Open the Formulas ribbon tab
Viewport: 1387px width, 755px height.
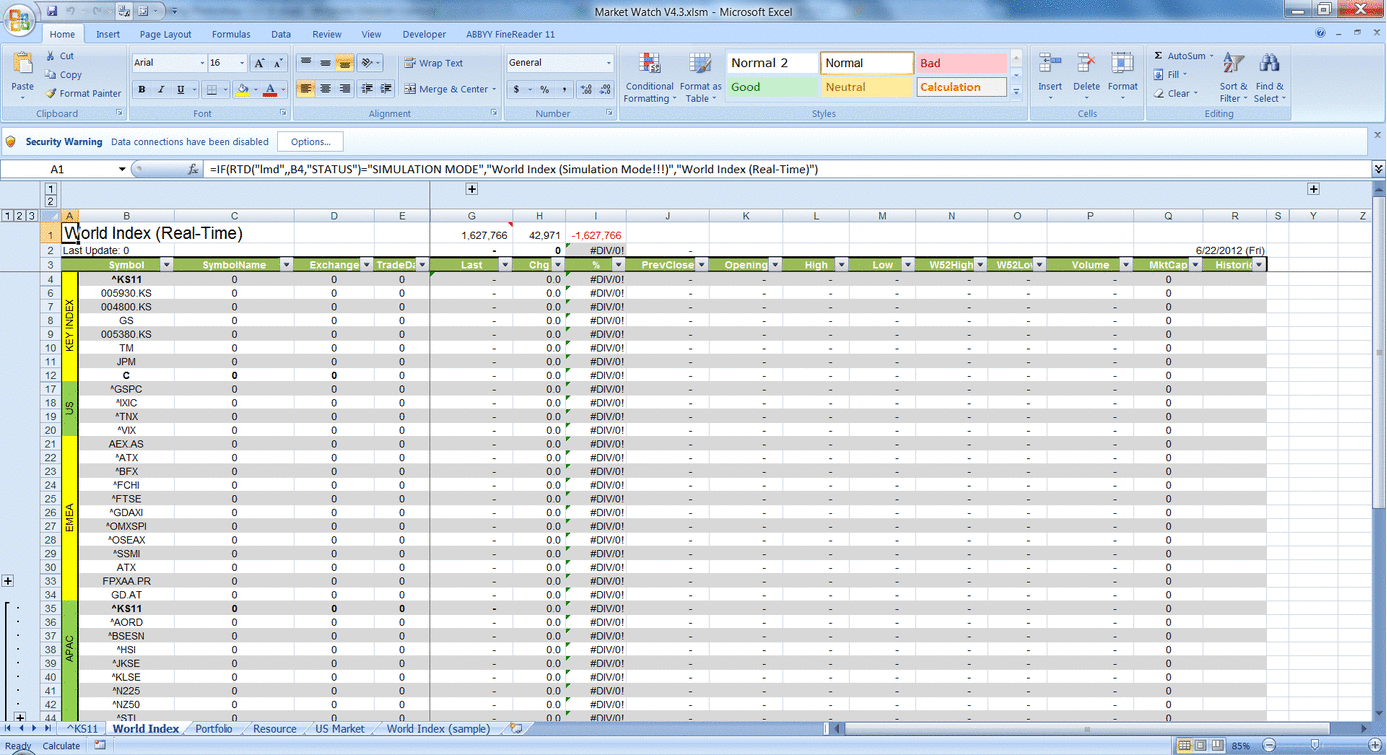pyautogui.click(x=231, y=34)
